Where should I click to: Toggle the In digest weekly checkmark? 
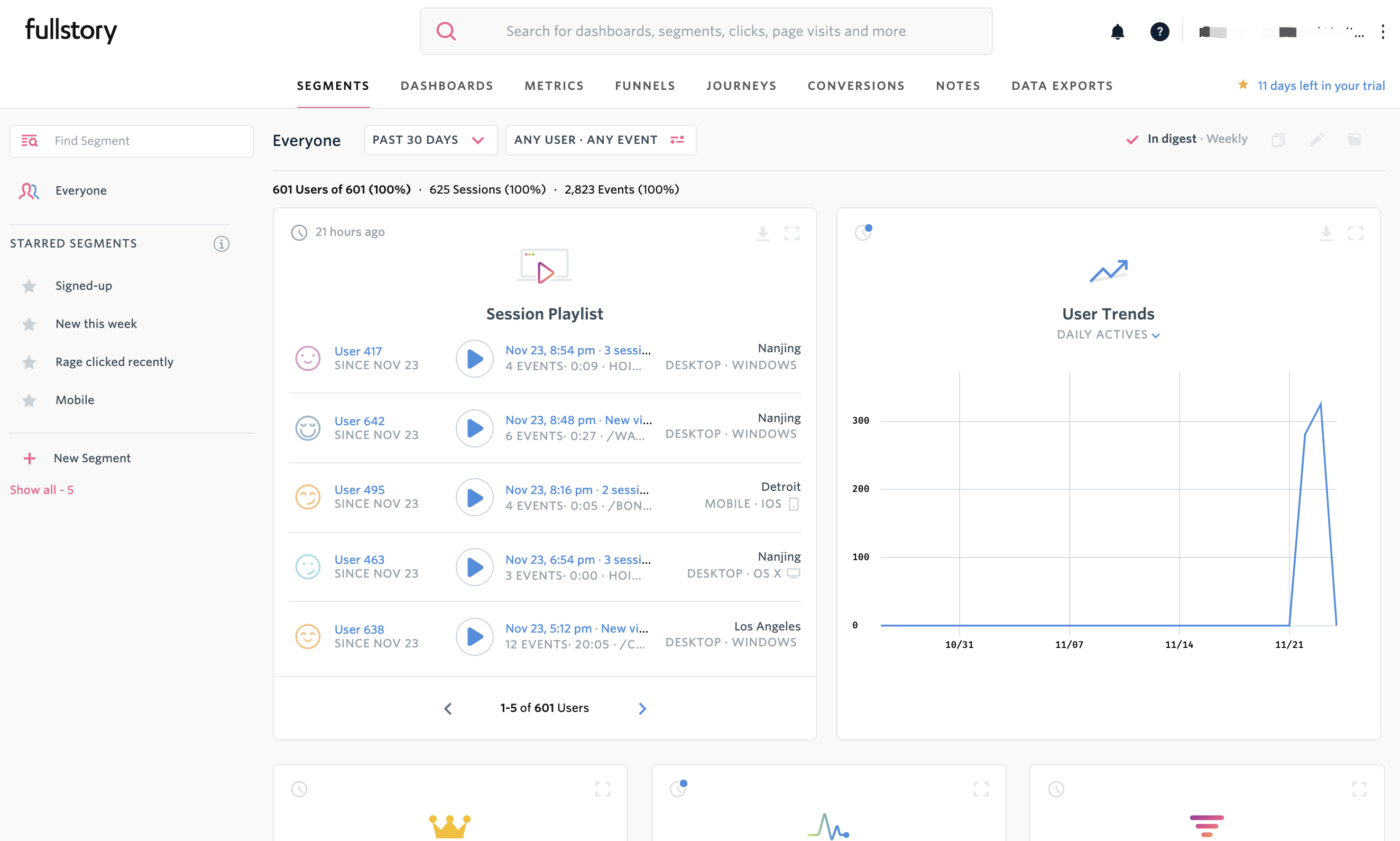pyautogui.click(x=1131, y=140)
